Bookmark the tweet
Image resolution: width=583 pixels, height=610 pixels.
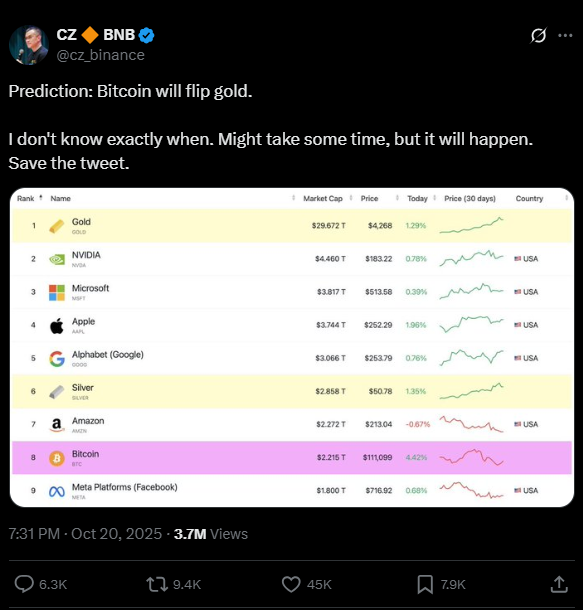pyautogui.click(x=425, y=584)
